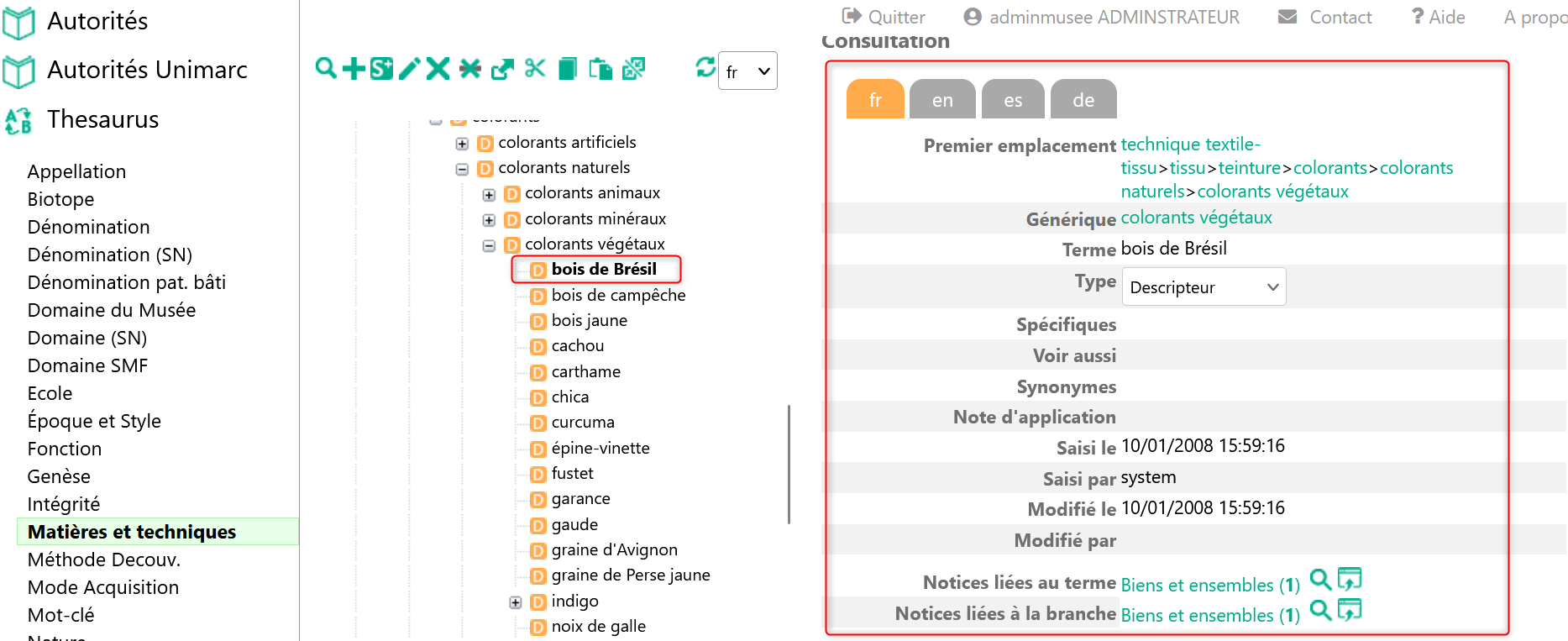Switch to the de language tab

click(x=1083, y=99)
